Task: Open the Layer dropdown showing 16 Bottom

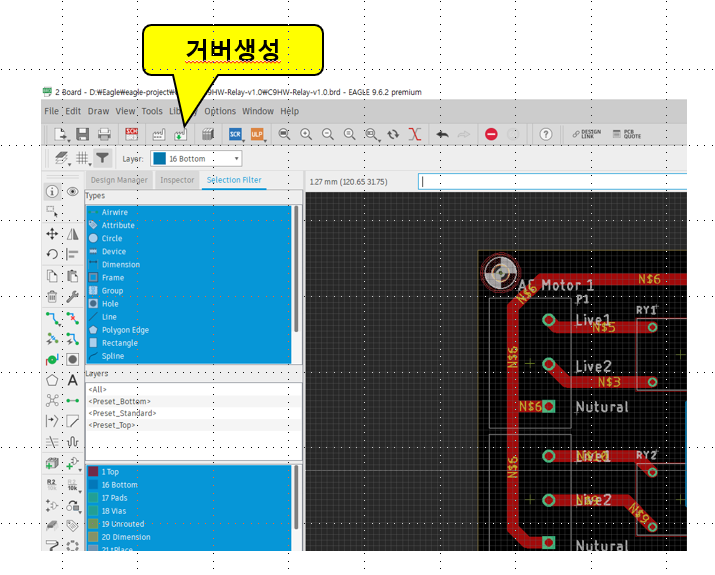Action: [x=196, y=158]
